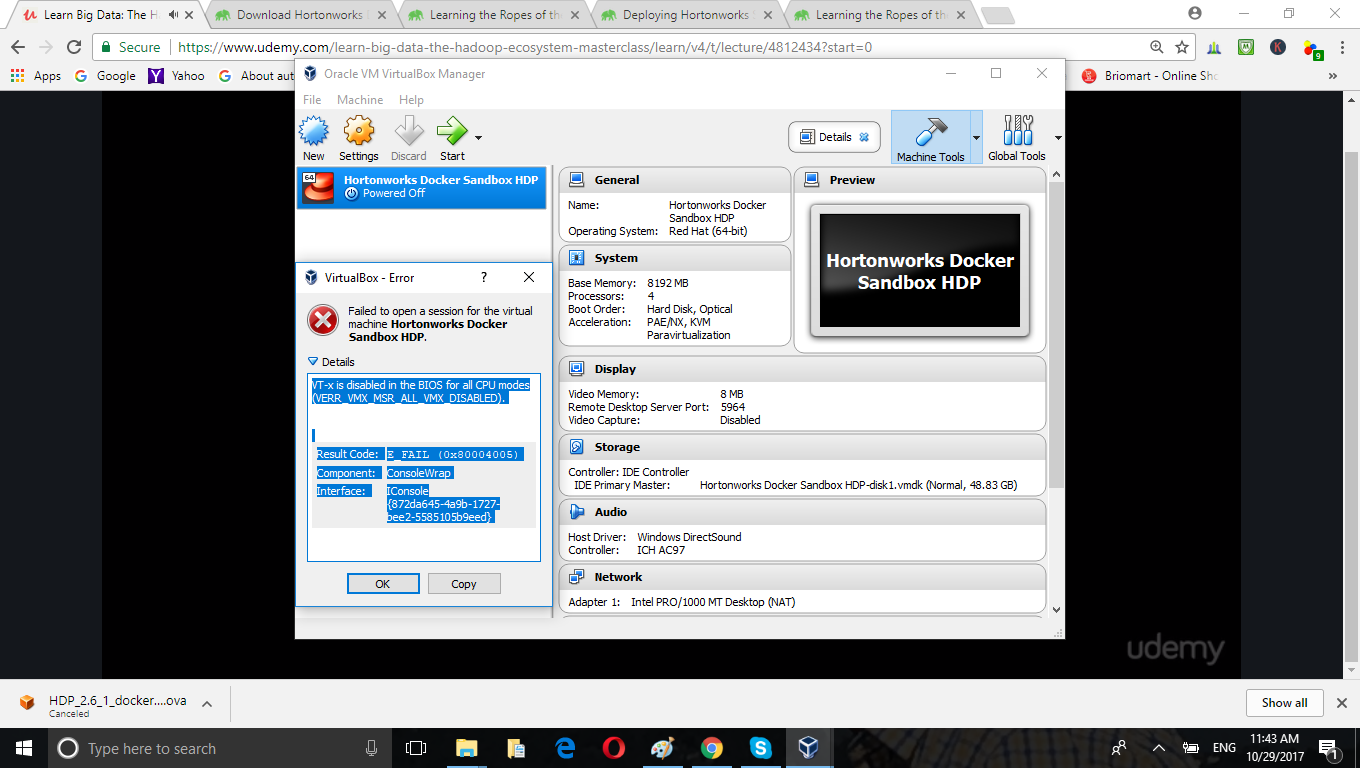This screenshot has width=1360, height=768.
Task: Open the Yahoo bookmark
Action: 176,76
